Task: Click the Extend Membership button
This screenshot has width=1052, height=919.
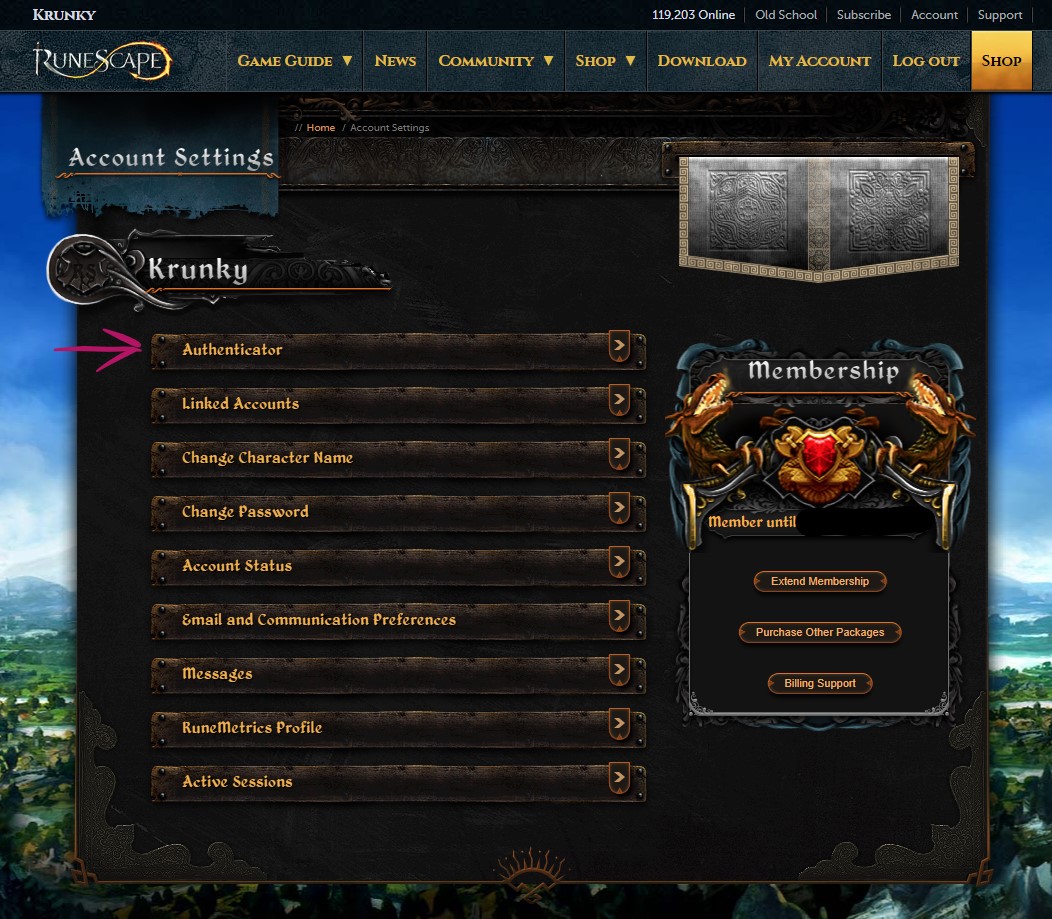Action: (x=820, y=582)
